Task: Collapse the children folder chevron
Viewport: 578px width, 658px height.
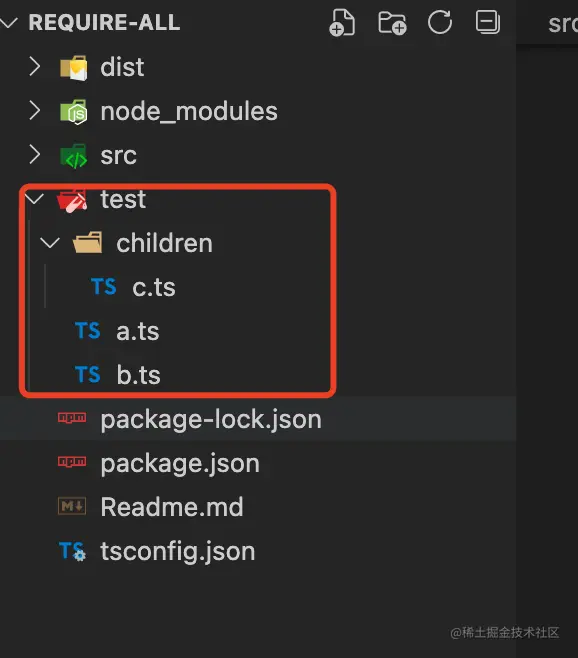Action: coord(50,243)
